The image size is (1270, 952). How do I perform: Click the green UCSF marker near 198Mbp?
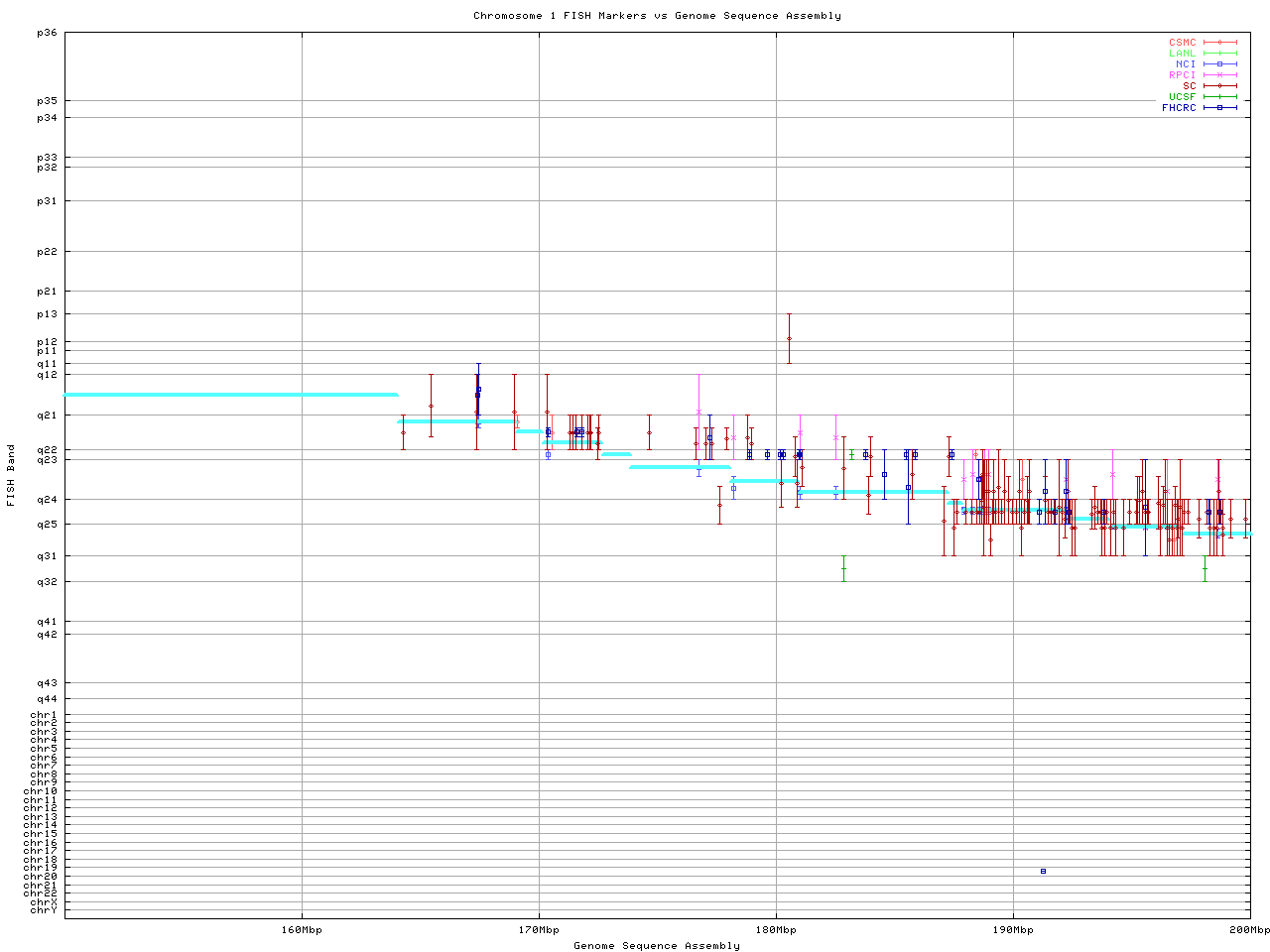tap(1206, 568)
